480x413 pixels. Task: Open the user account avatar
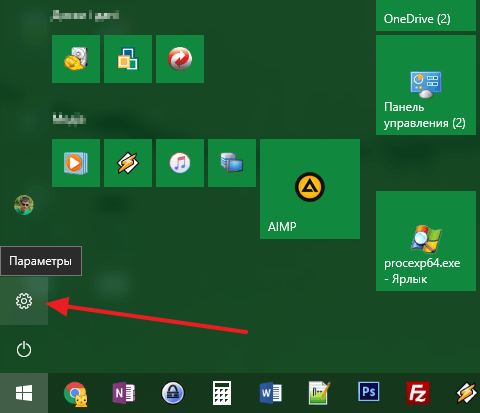tap(24, 205)
